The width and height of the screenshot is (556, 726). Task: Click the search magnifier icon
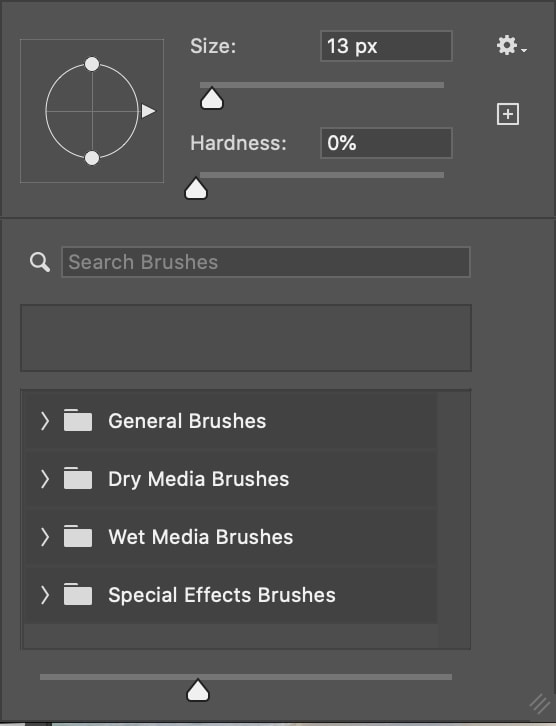tap(40, 262)
